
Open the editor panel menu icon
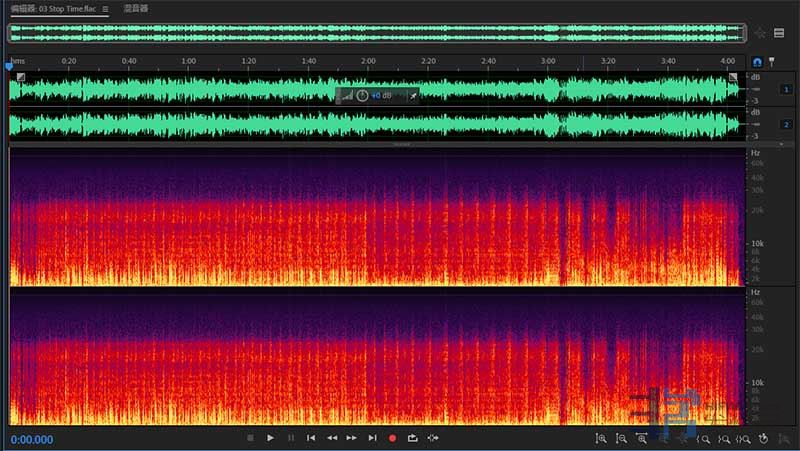105,8
